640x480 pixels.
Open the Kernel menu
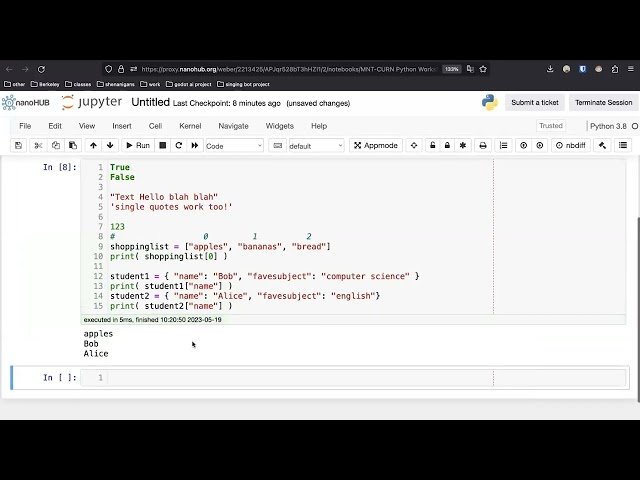click(x=190, y=126)
